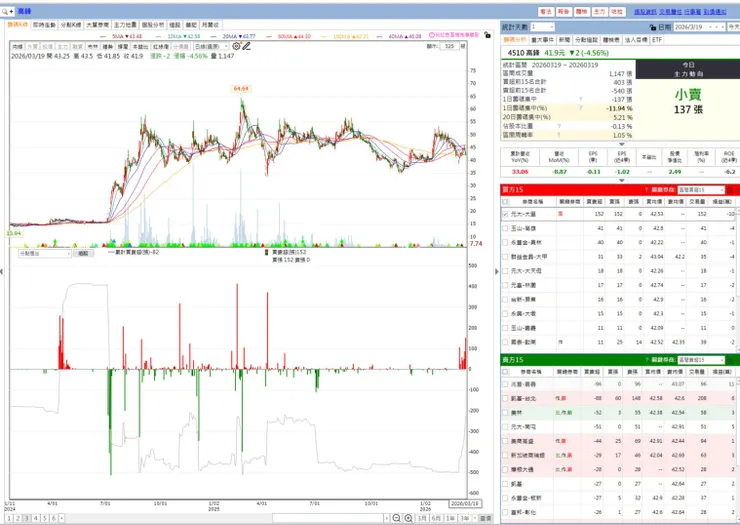Click the pink clock mark-range icon

point(431,35)
